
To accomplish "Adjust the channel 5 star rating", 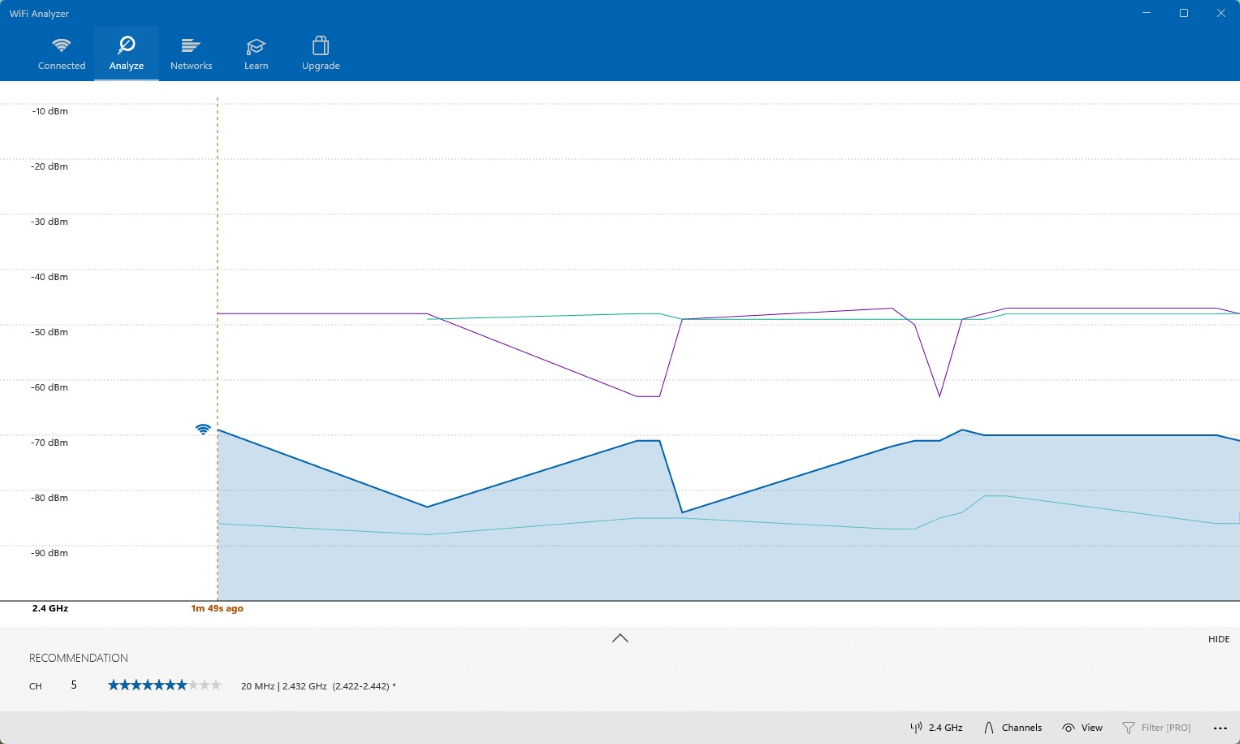I will click(164, 684).
